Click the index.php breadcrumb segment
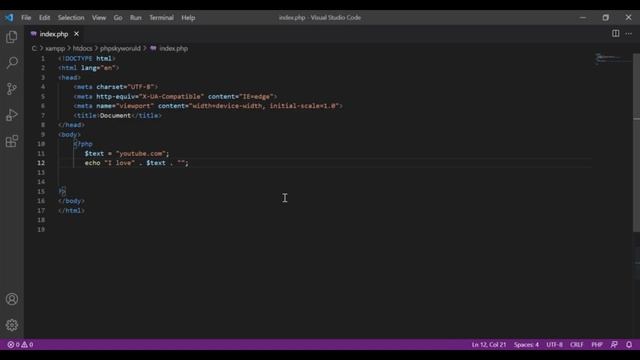 (173, 48)
